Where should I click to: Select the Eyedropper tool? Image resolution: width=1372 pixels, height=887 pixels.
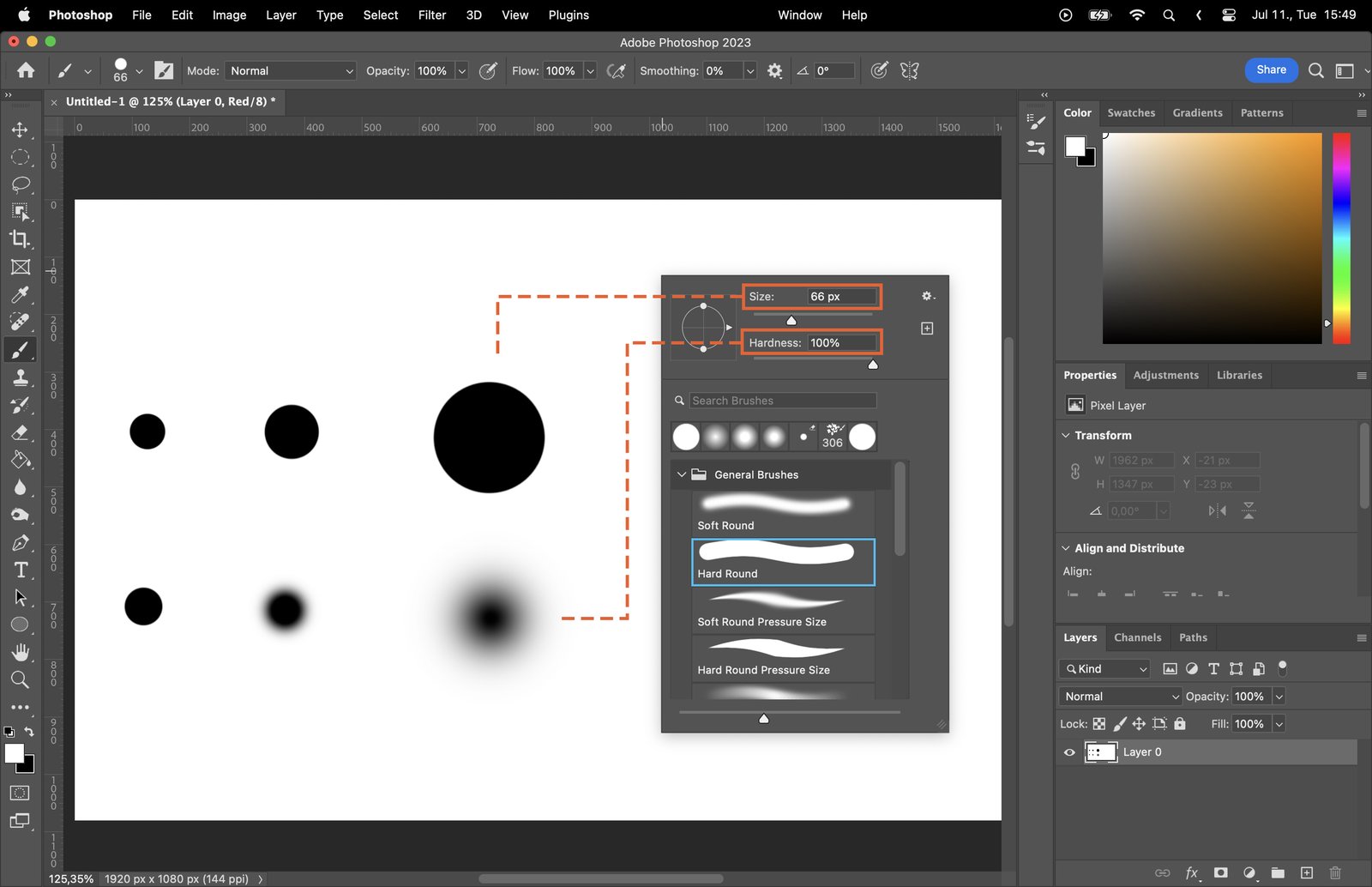[20, 295]
